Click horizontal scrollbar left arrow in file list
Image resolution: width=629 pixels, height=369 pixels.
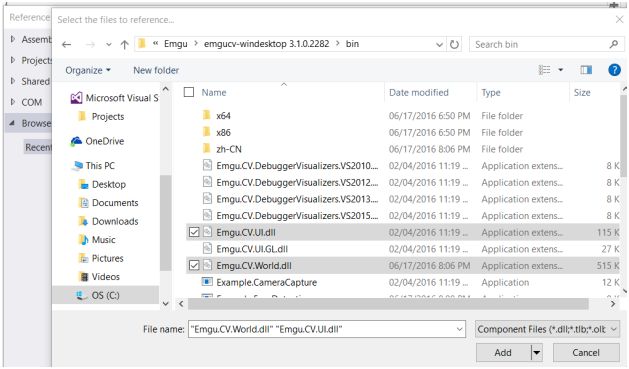[181, 304]
